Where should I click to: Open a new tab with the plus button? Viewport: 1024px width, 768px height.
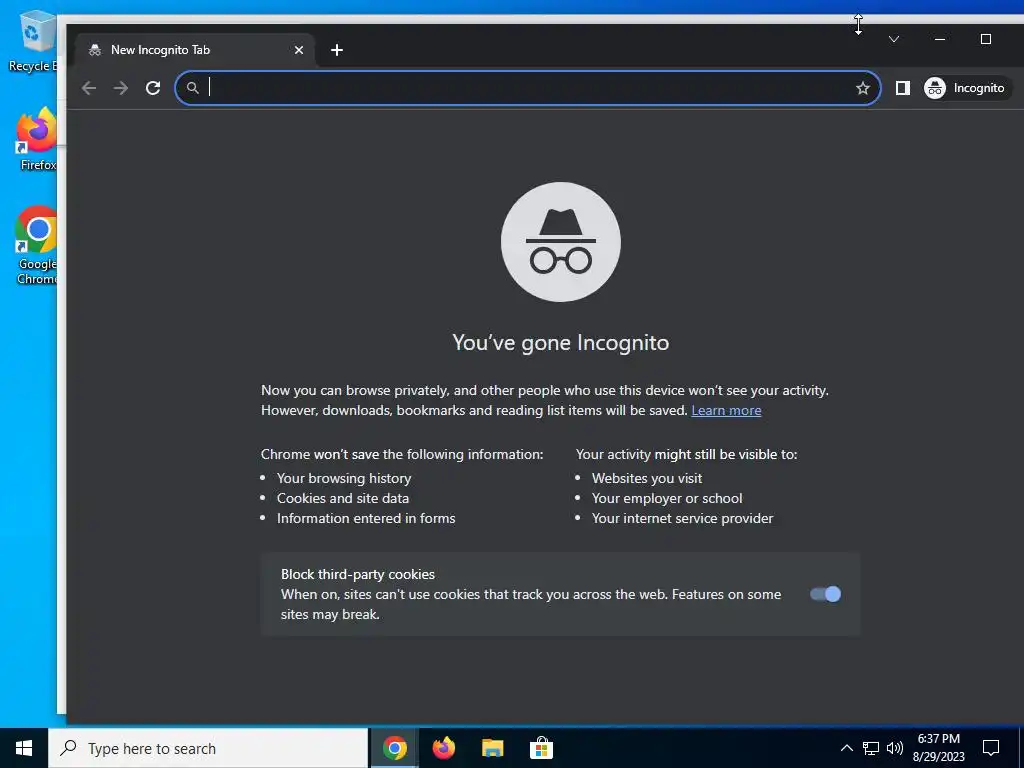(337, 50)
